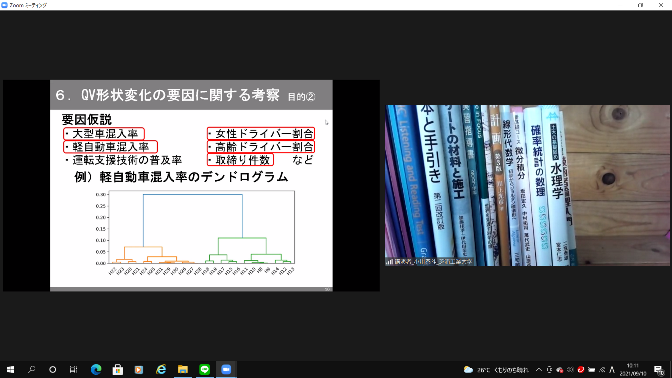The height and width of the screenshot is (378, 672).
Task: Launch Internet Explorer from the taskbar
Action: (161, 369)
